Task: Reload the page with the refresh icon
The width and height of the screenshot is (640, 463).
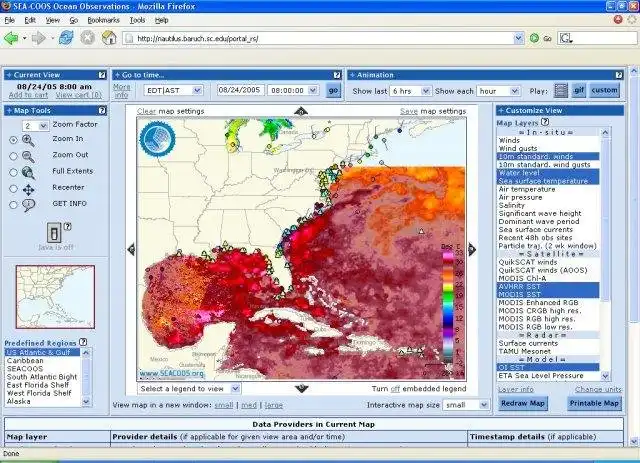Action: coord(66,38)
